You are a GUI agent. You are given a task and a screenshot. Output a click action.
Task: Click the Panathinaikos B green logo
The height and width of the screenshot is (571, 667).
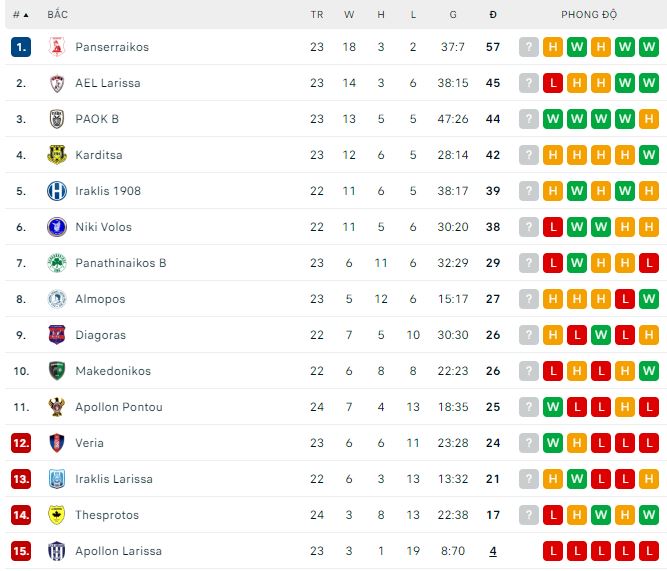56,263
